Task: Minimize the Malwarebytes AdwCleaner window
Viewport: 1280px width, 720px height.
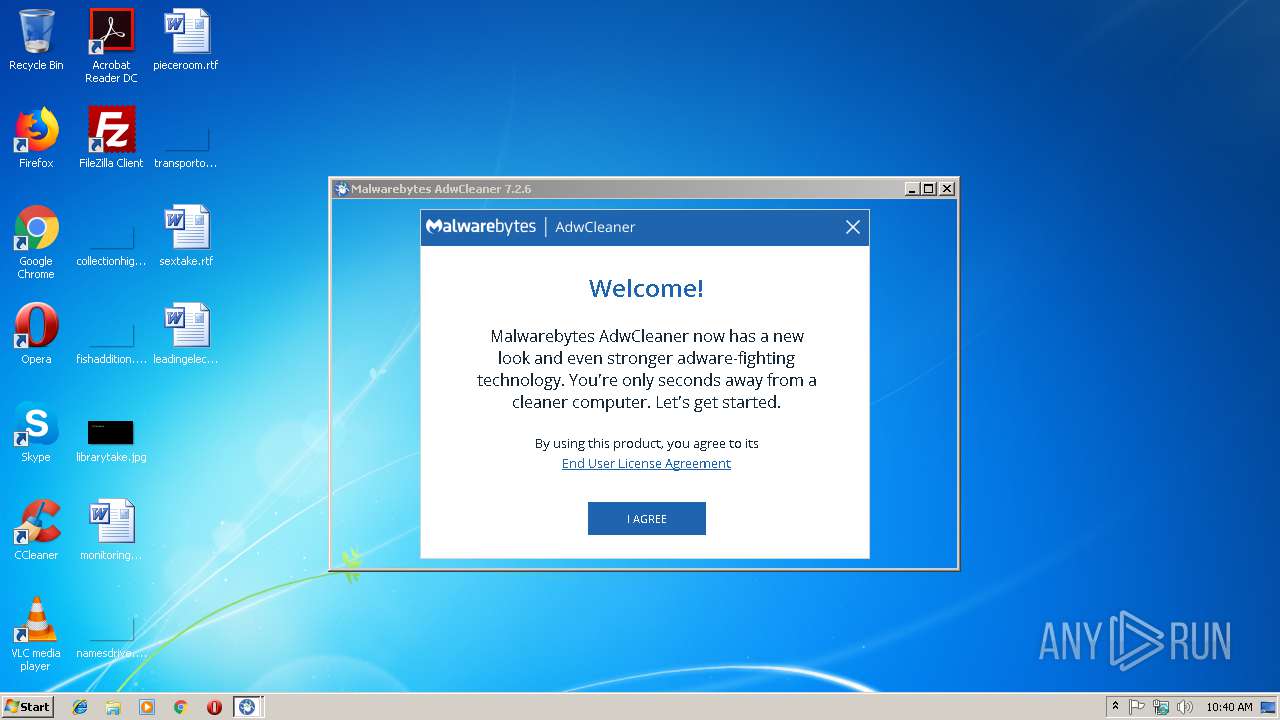Action: [x=911, y=188]
